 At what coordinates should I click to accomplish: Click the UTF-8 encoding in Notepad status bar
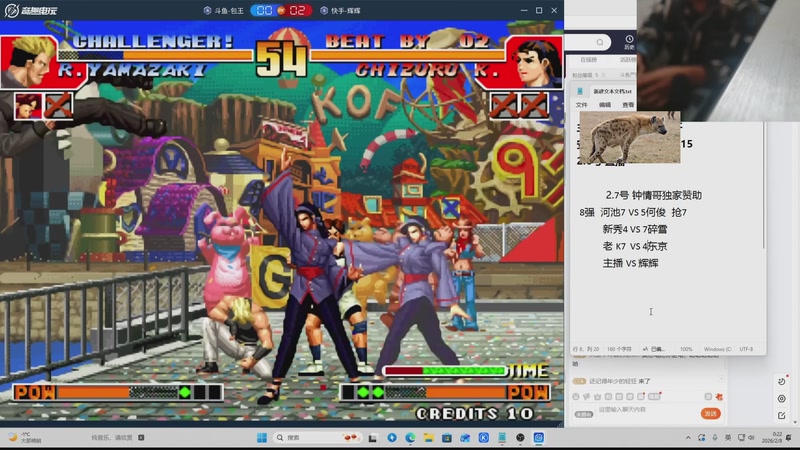tap(746, 349)
